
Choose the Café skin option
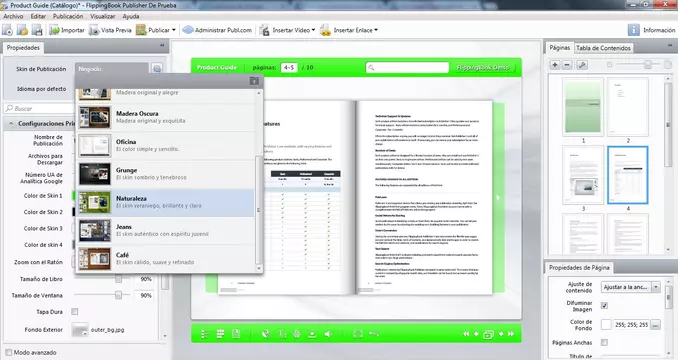165,259
